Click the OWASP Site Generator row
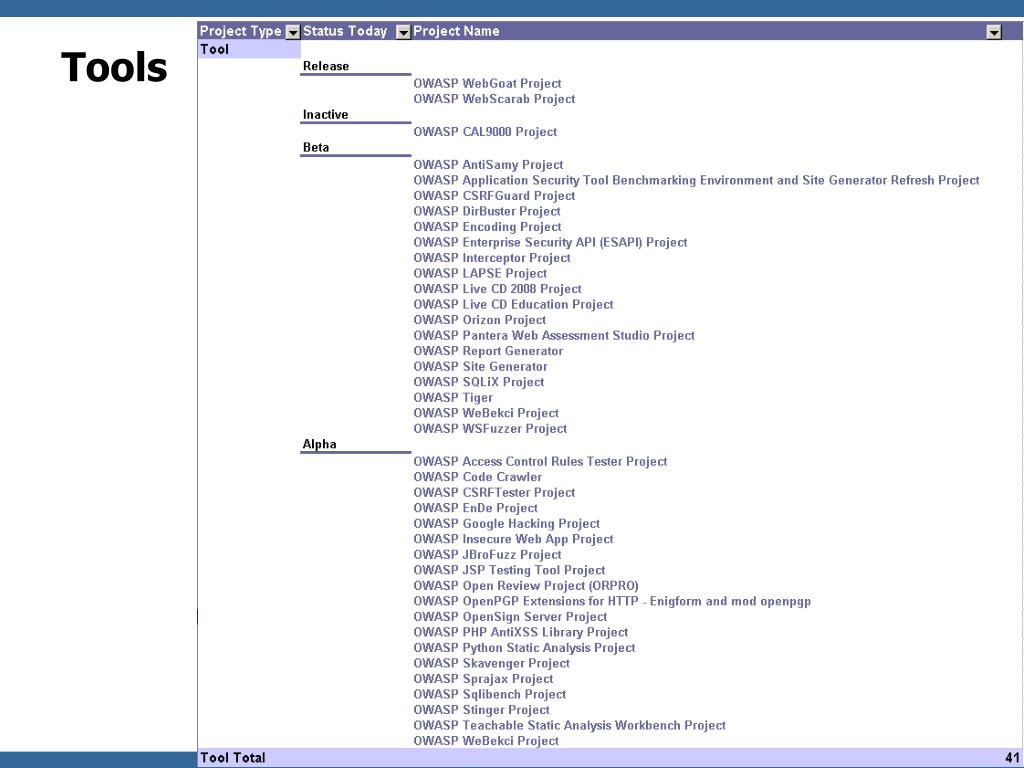This screenshot has width=1024, height=768. 480,367
